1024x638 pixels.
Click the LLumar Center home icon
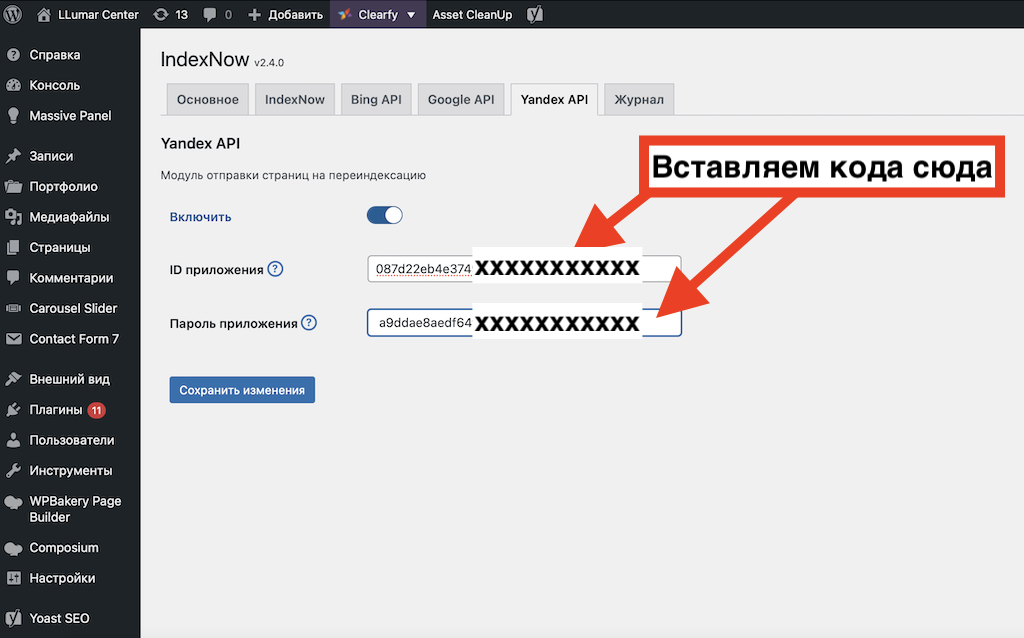point(44,14)
